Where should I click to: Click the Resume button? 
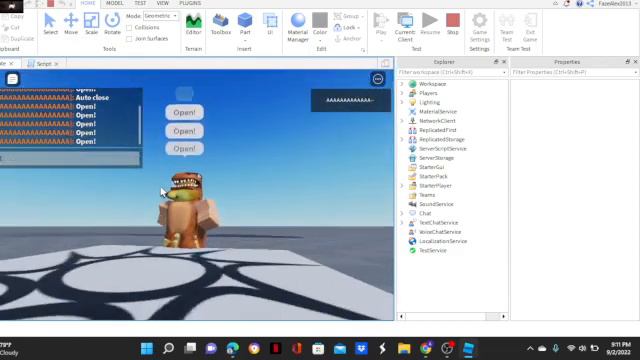click(x=430, y=24)
